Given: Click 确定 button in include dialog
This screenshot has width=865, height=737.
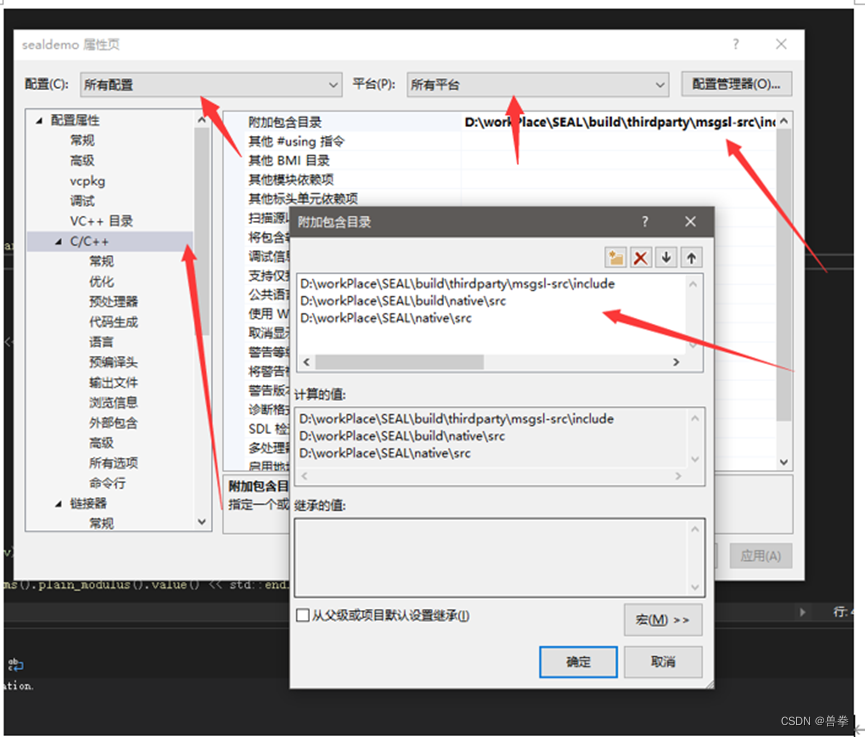Looking at the screenshot, I should (578, 662).
